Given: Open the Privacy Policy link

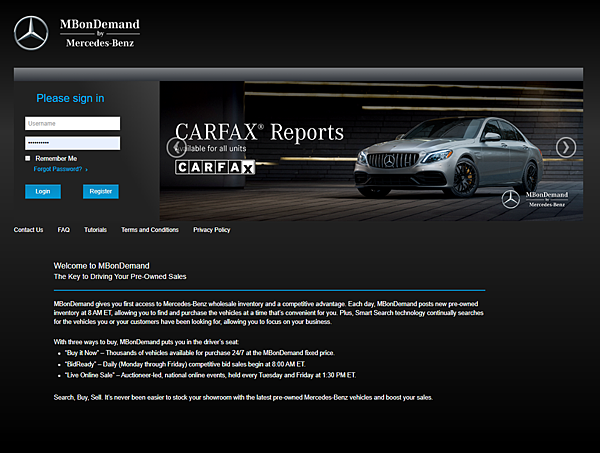Looking at the screenshot, I should click(212, 230).
